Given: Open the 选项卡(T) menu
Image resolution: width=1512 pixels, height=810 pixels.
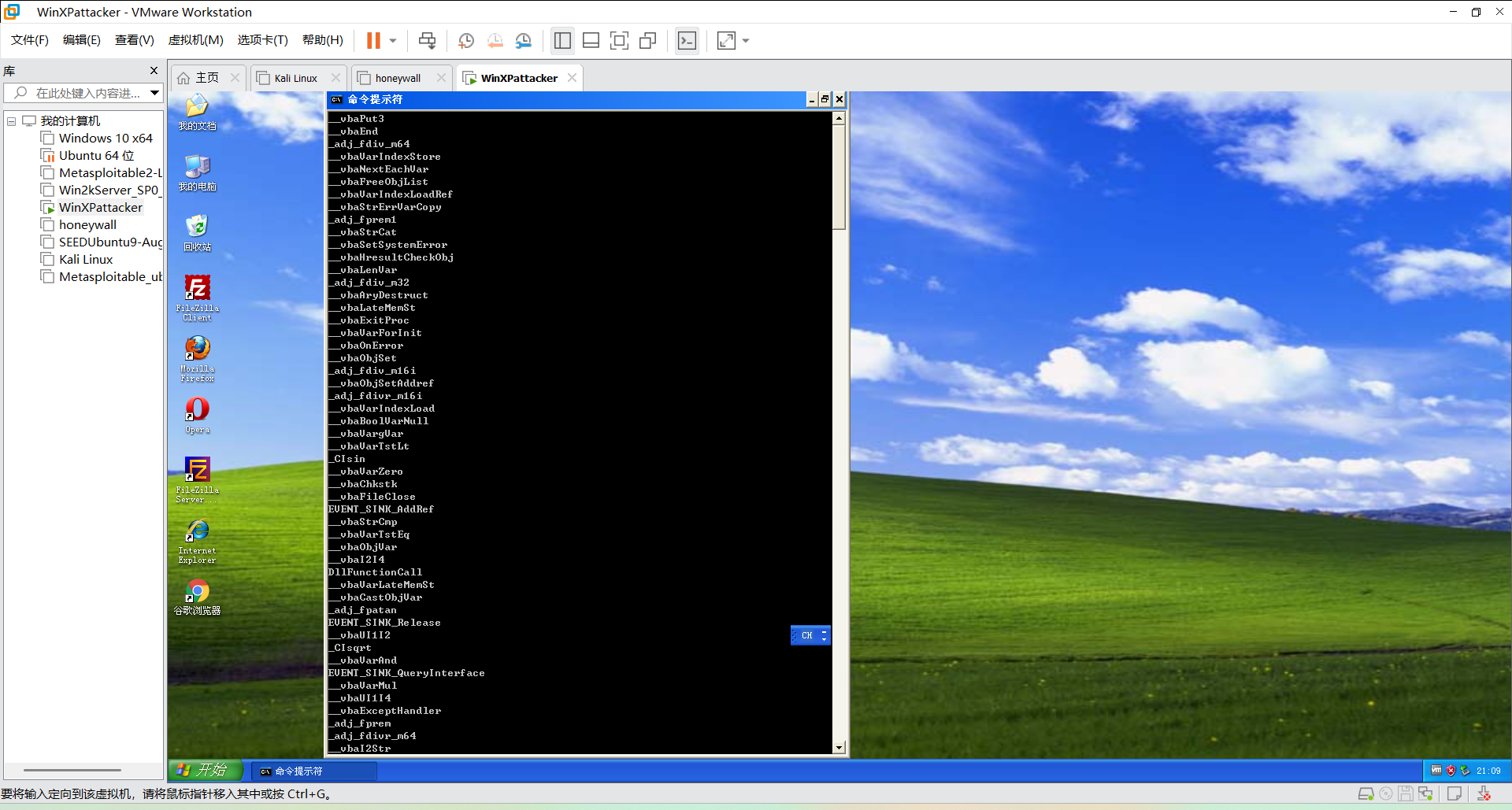Looking at the screenshot, I should 262,40.
